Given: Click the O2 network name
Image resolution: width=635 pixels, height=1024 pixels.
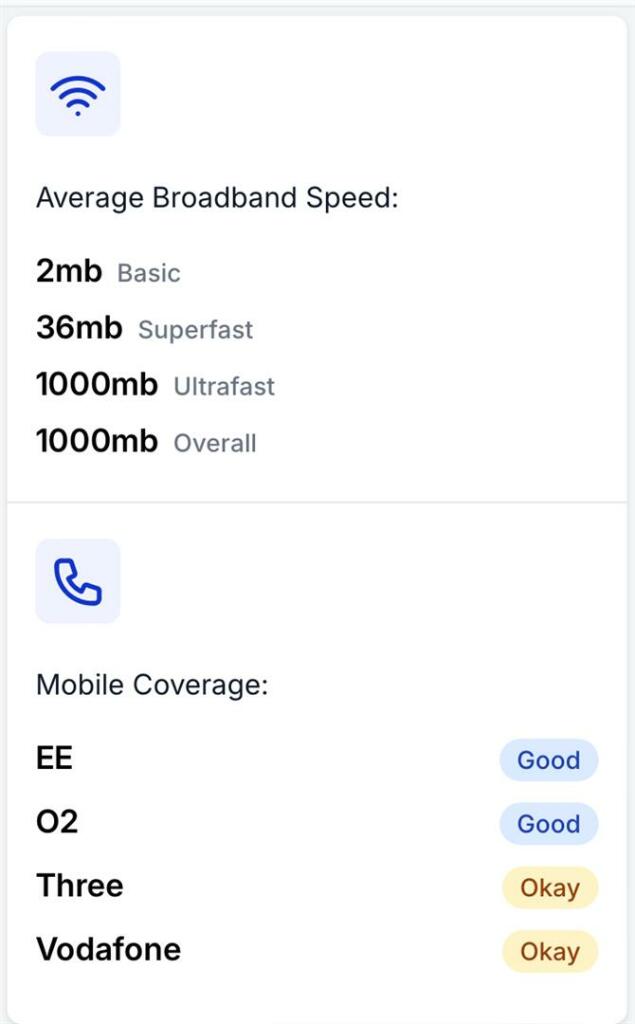Looking at the screenshot, I should pos(57,822).
